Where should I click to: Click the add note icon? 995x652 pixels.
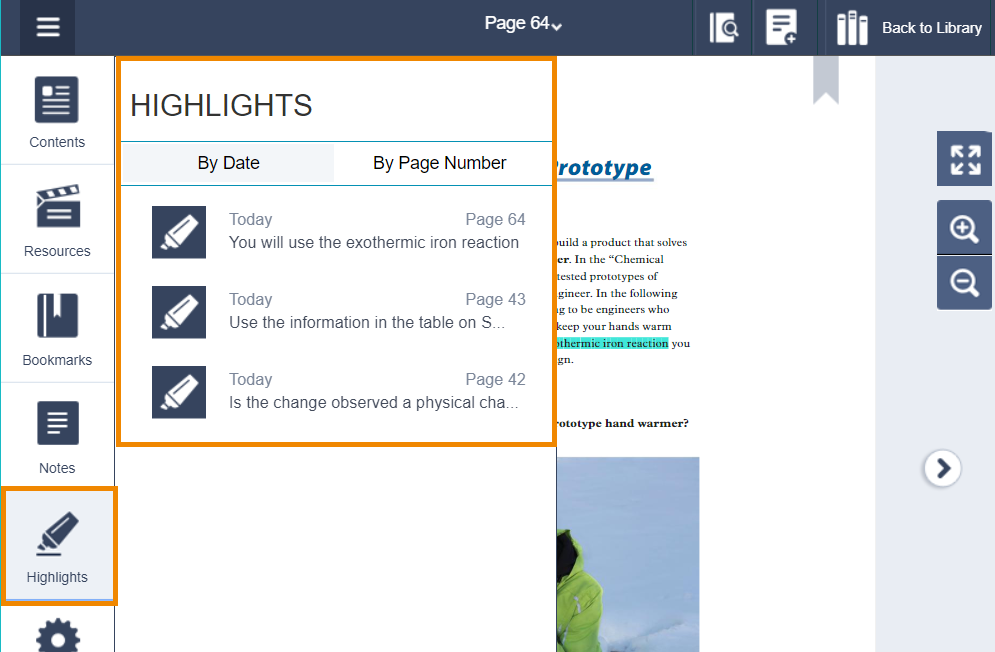click(781, 28)
